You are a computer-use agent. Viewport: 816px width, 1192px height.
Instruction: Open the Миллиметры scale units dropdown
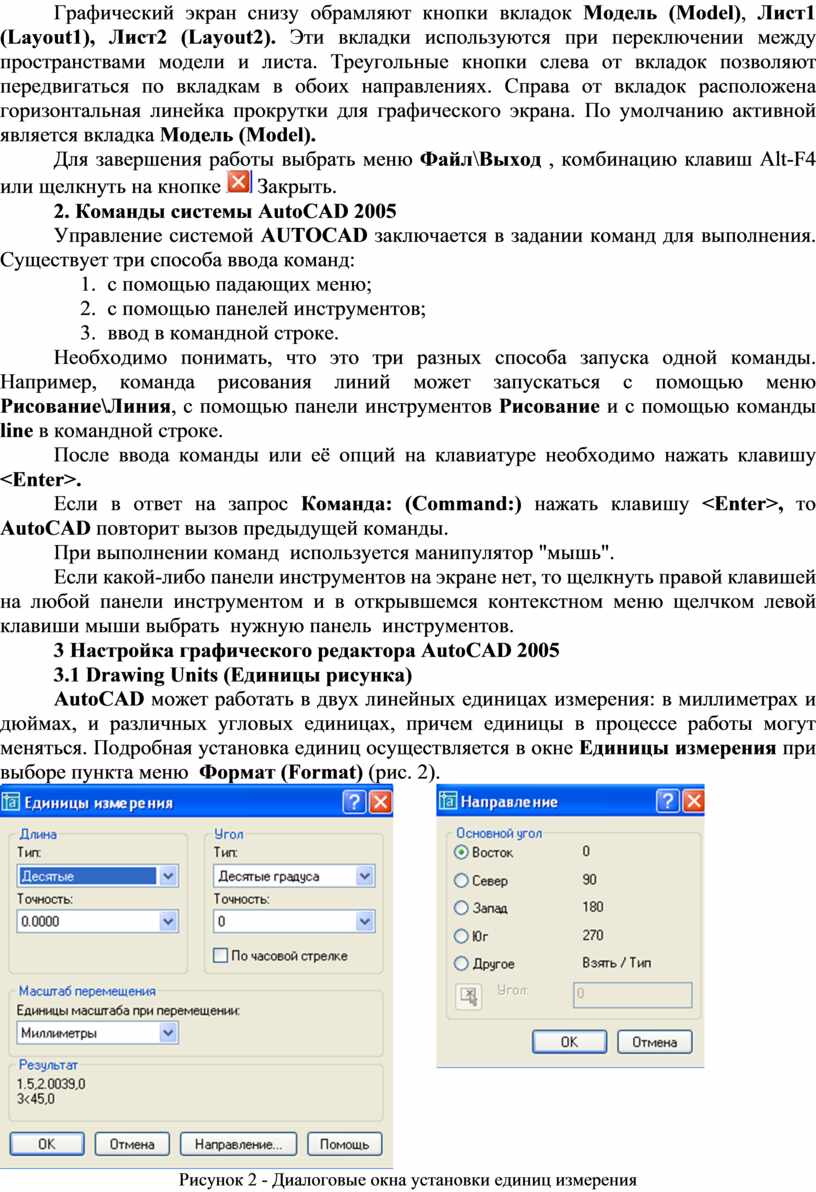(97, 1033)
